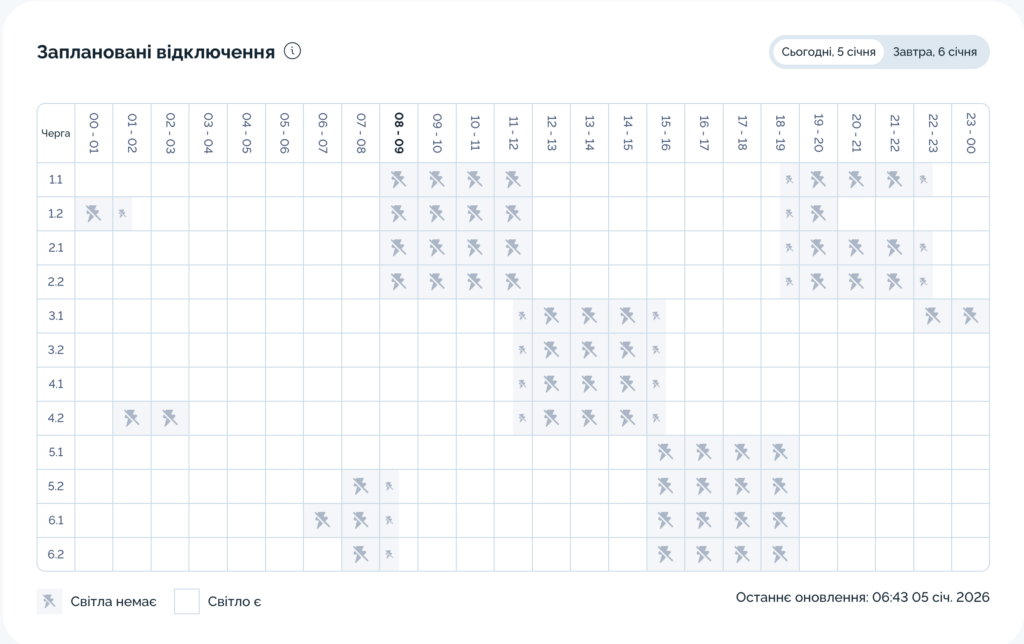Screen dimensions: 1024x644
Task: Click outage icon for queue 3.1 at 23-00
Action: tap(970, 316)
